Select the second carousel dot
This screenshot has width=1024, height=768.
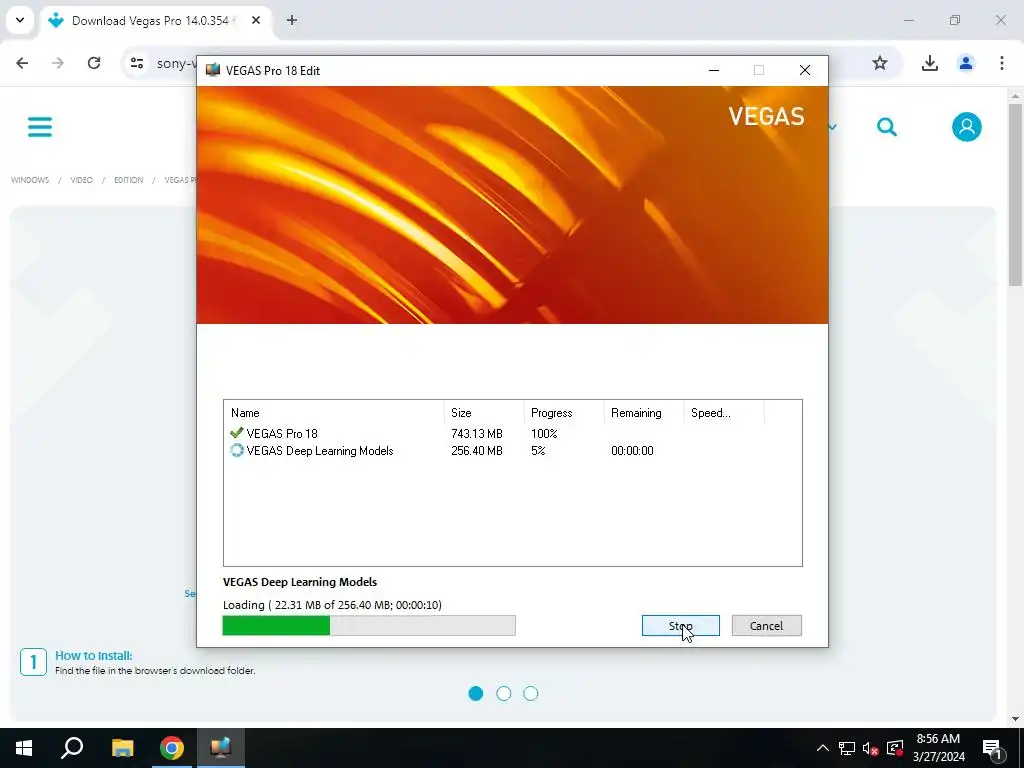[504, 694]
